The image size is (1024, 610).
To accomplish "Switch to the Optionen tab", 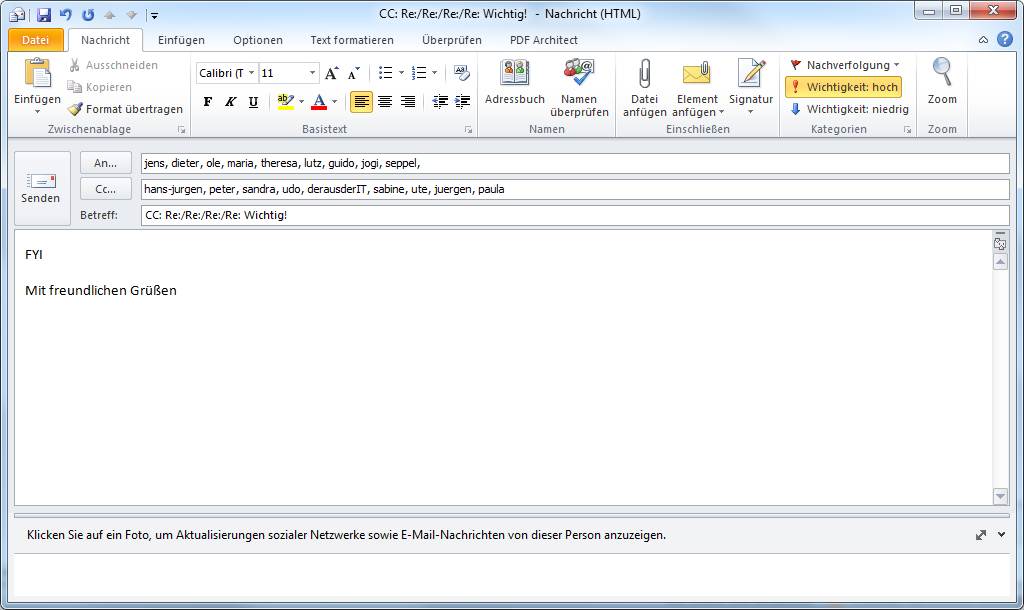I will click(x=257, y=40).
